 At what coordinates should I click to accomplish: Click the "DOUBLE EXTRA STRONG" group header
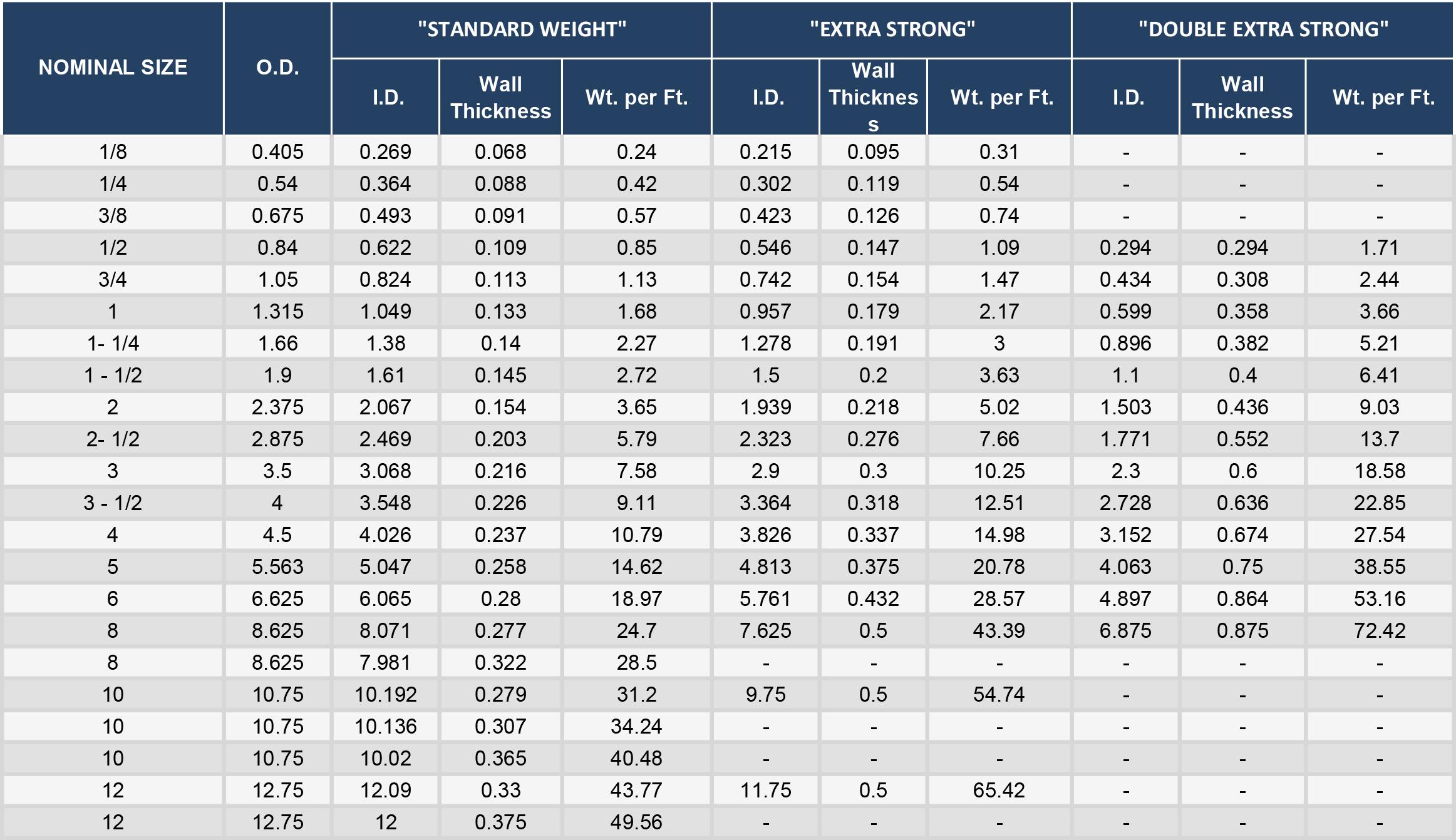(1262, 29)
